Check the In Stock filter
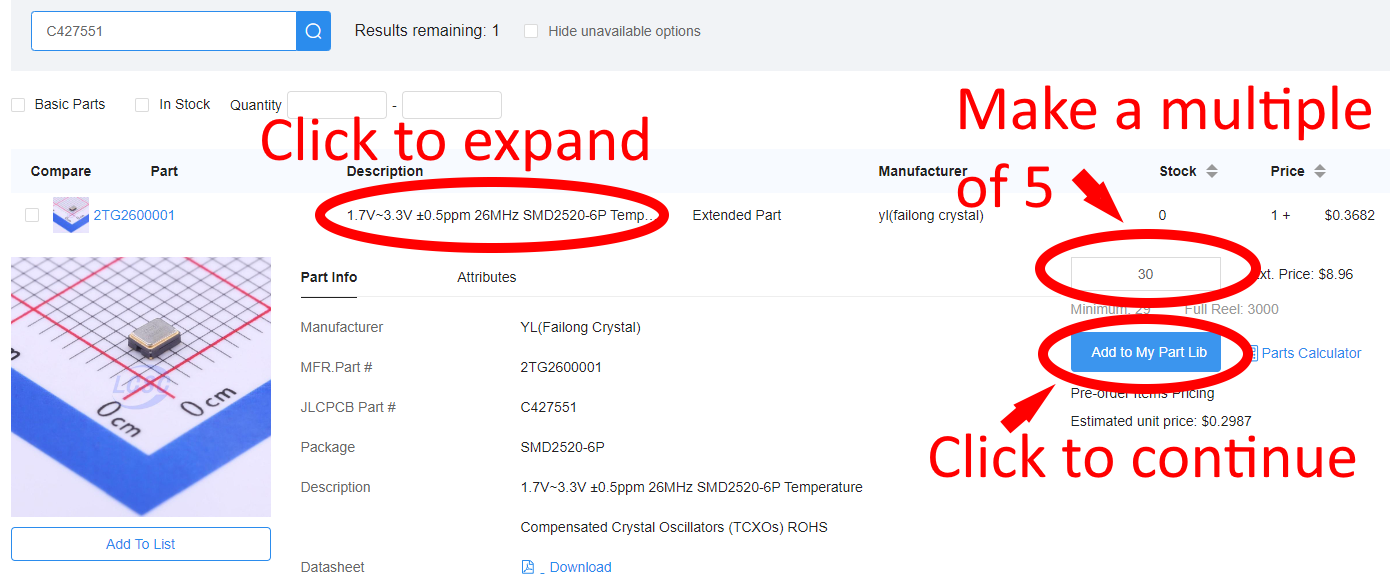Viewport: 1390px width, 574px height. point(142,105)
